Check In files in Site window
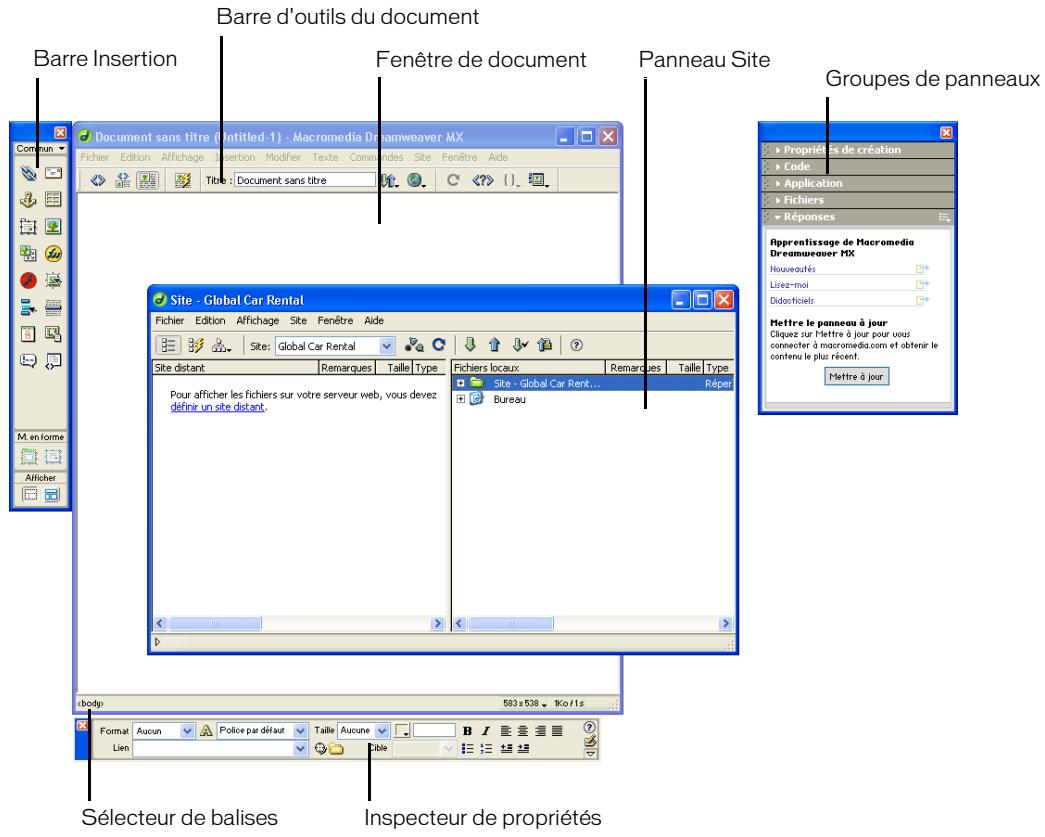 pos(544,345)
